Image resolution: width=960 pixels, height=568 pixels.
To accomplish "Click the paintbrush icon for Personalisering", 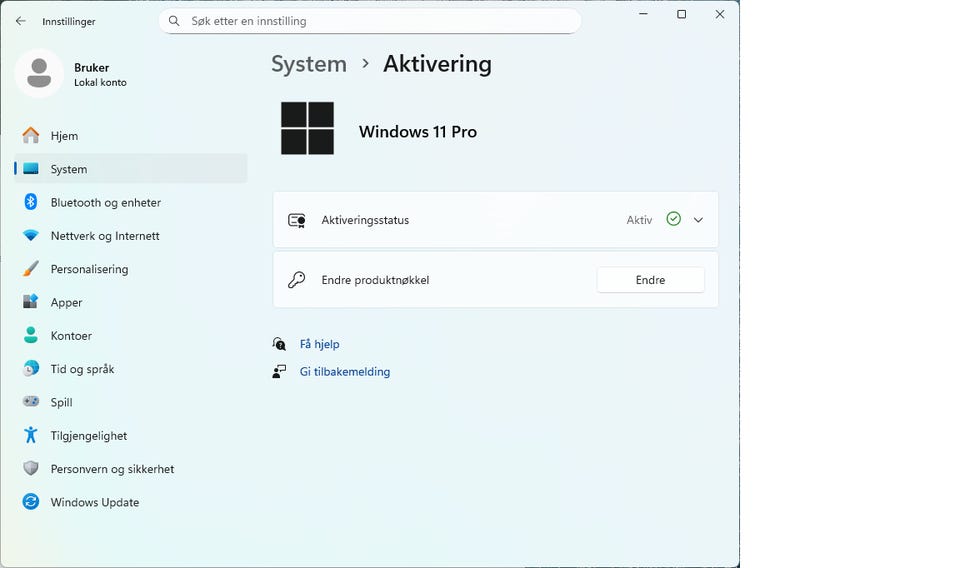I will tap(31, 269).
